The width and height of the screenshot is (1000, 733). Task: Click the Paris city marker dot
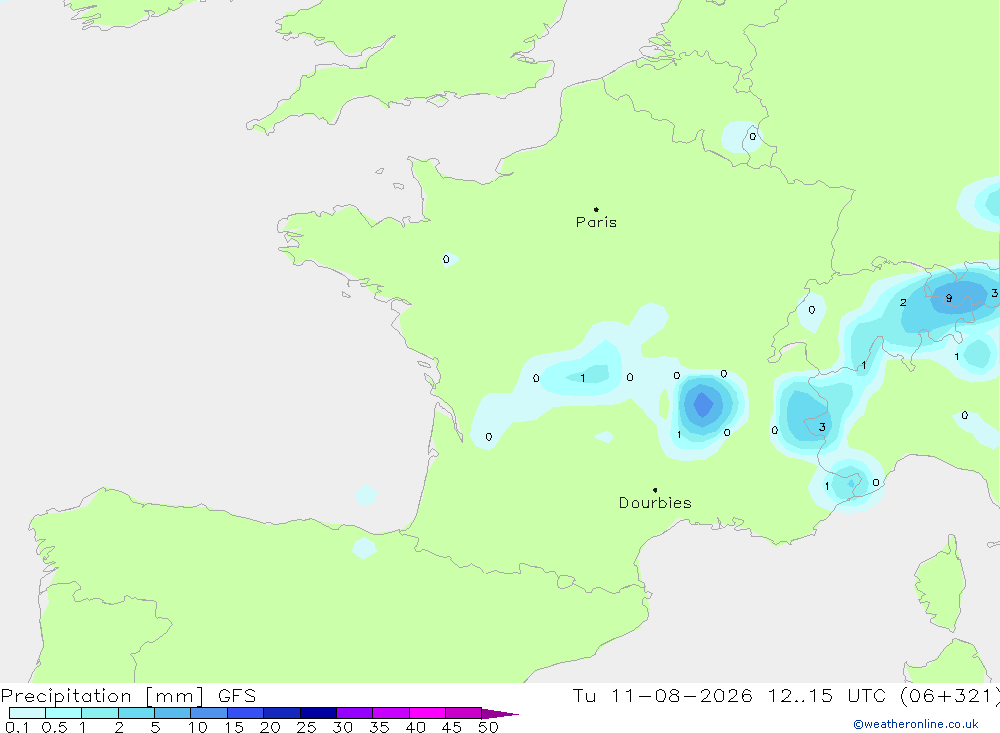click(x=596, y=209)
